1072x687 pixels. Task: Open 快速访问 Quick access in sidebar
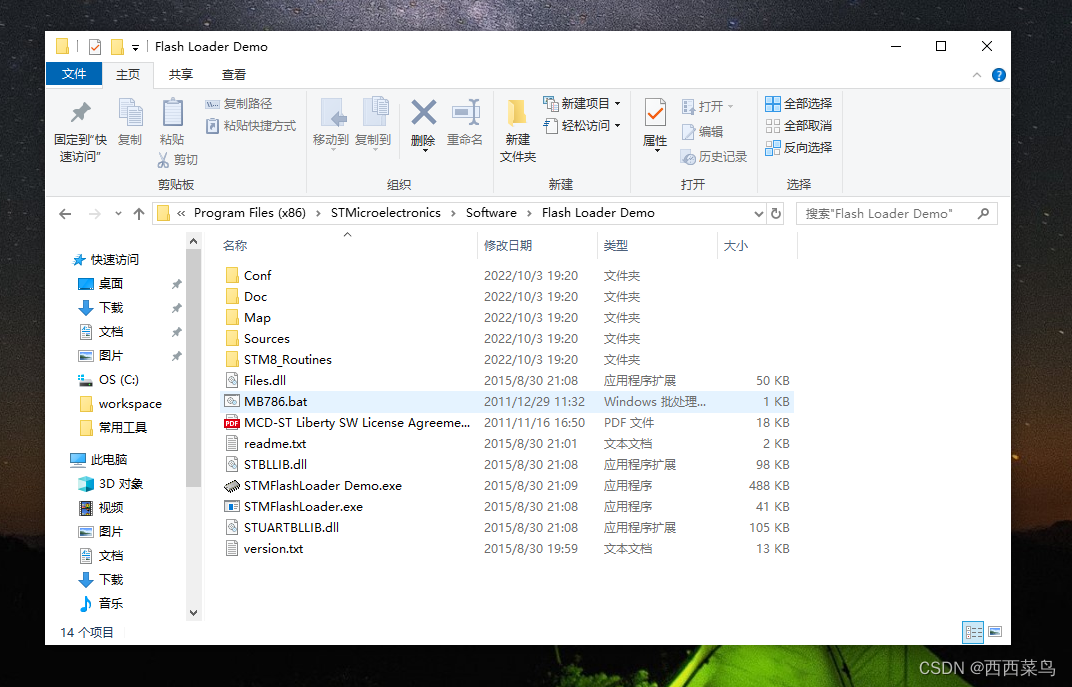point(106,260)
